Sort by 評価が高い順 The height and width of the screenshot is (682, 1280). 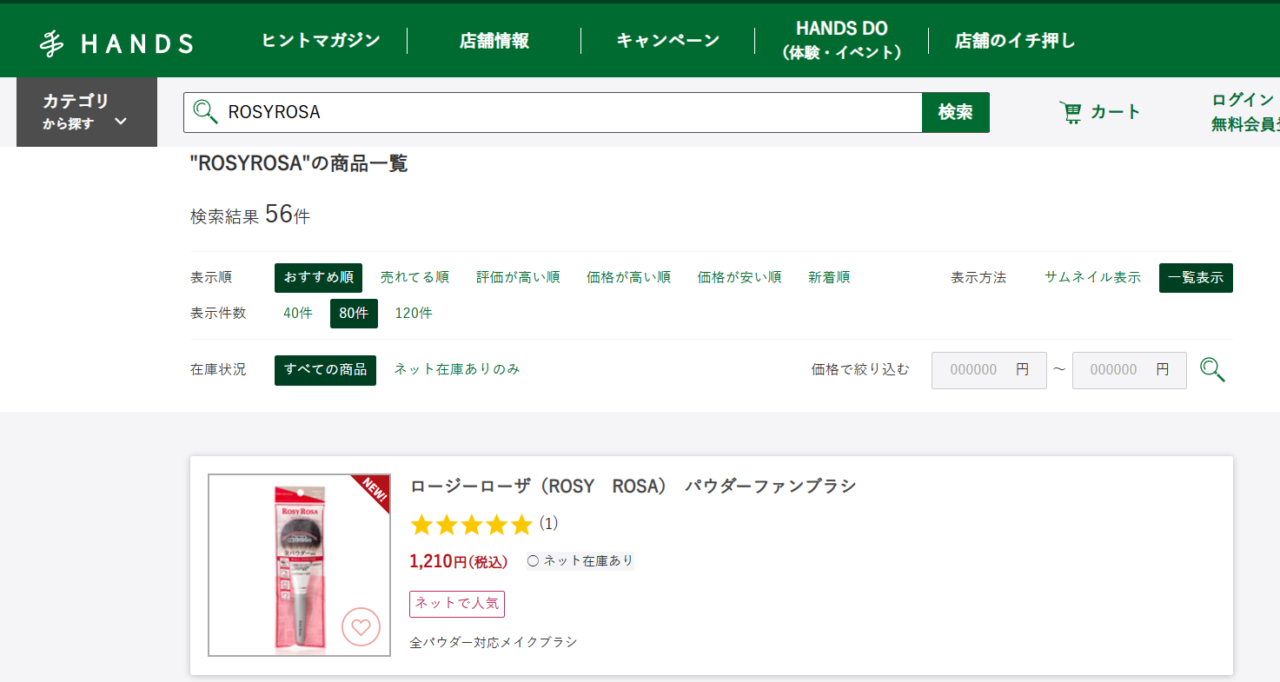(518, 278)
